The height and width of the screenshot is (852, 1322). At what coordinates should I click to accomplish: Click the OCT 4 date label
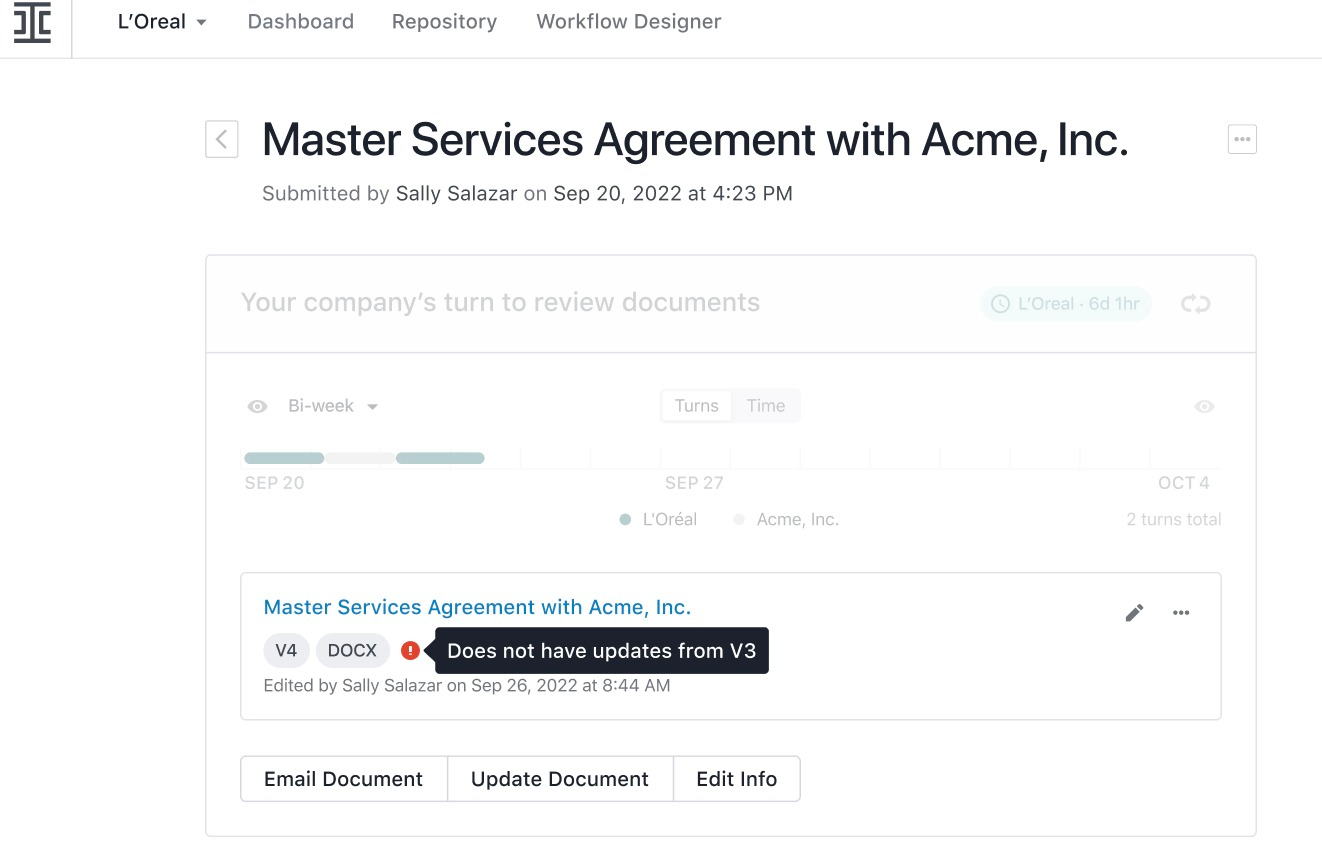coord(1184,483)
